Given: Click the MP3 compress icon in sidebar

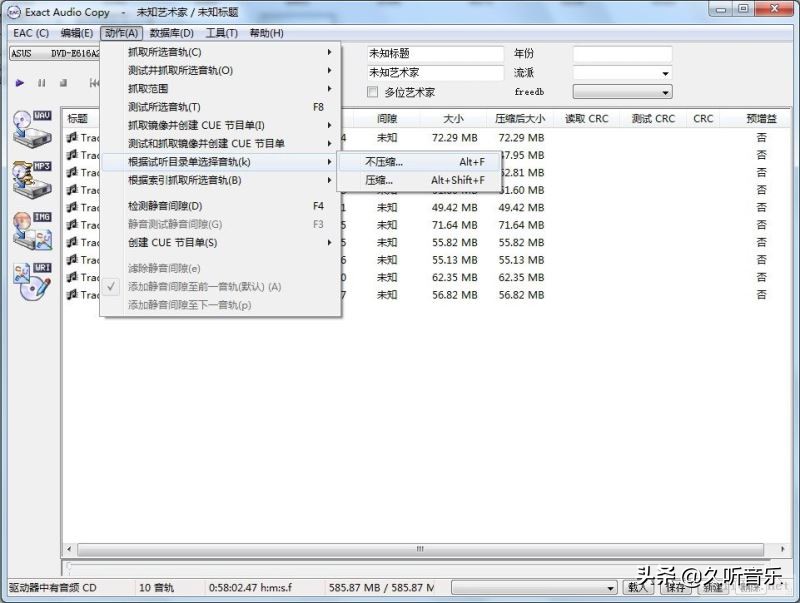Looking at the screenshot, I should 32,180.
